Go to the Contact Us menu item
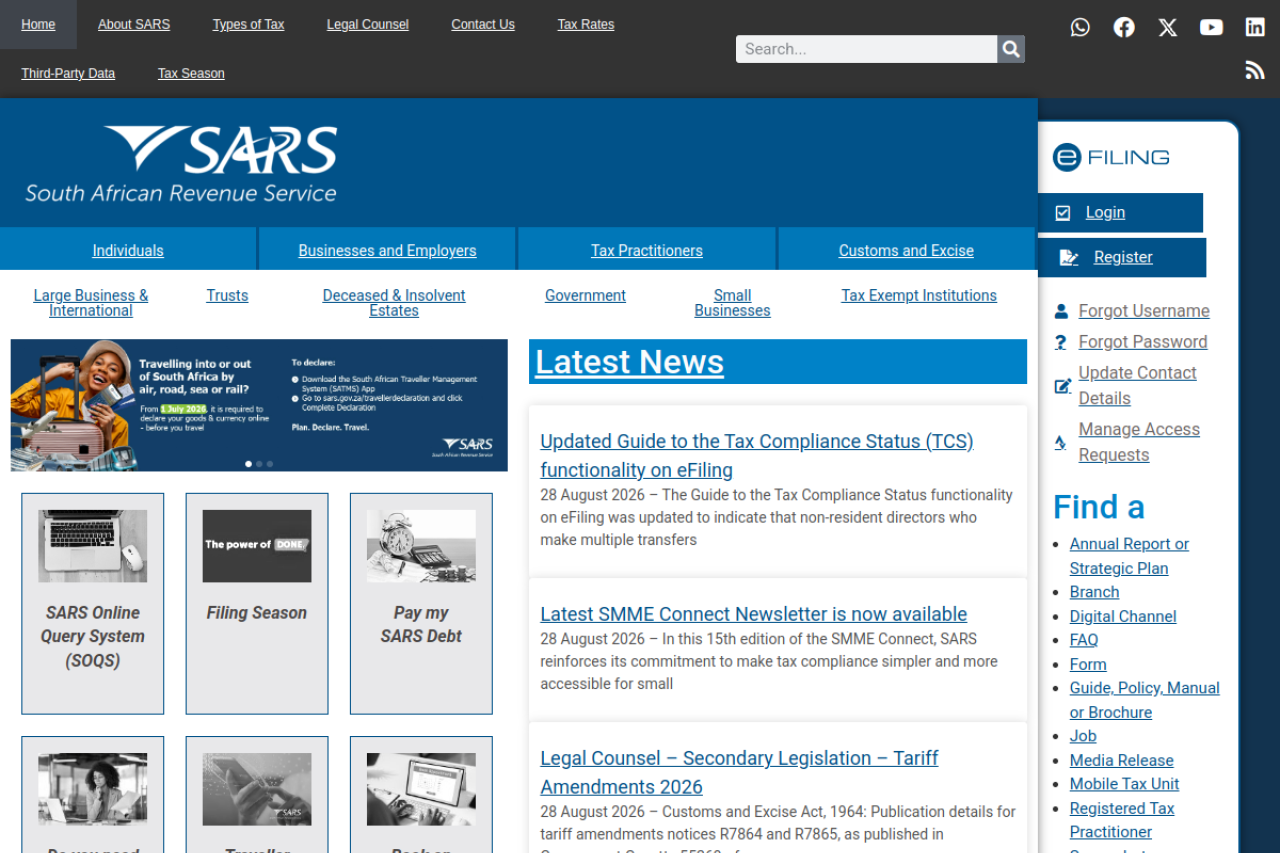Image resolution: width=1280 pixels, height=853 pixels. pos(483,25)
